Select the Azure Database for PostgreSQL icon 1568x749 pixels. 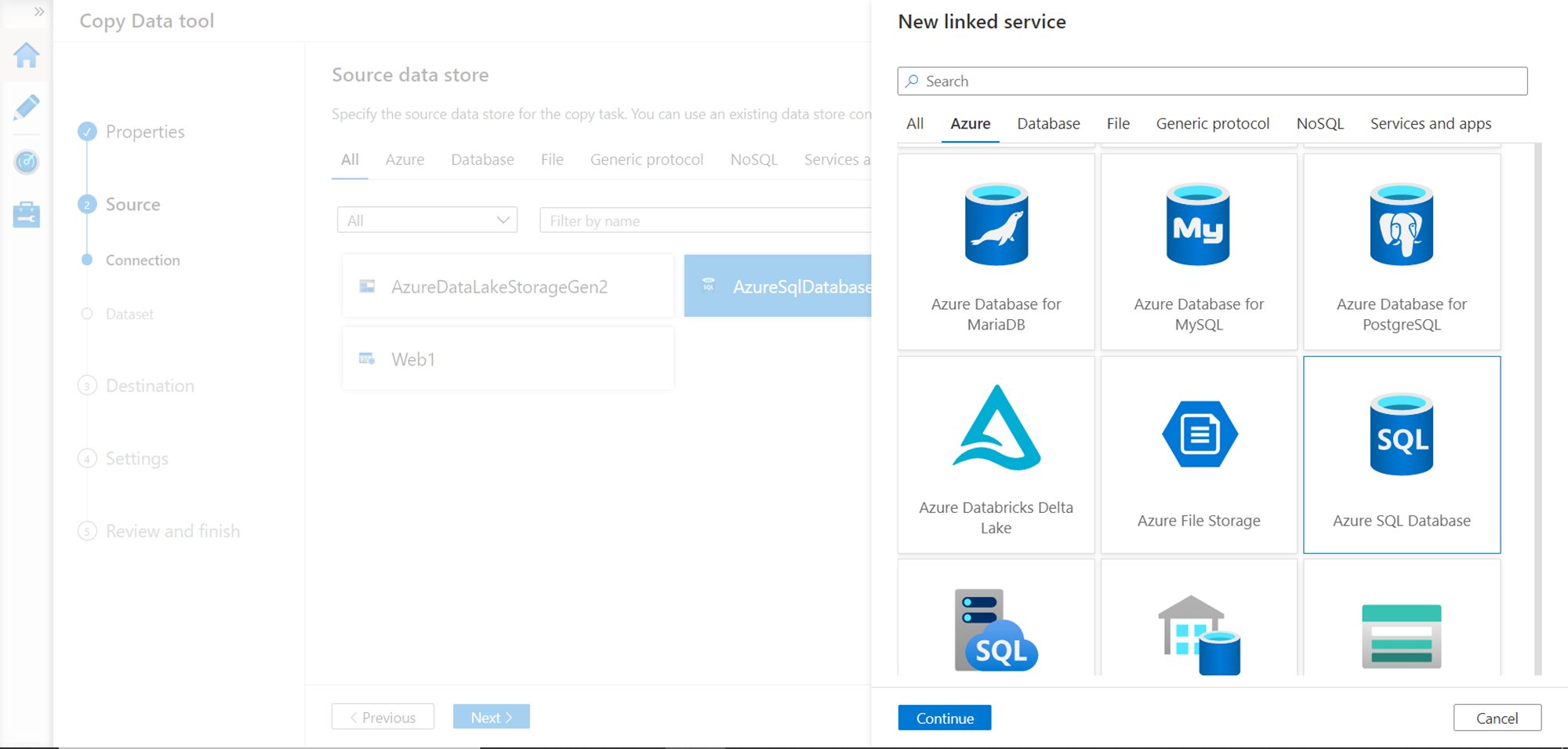pos(1402,224)
